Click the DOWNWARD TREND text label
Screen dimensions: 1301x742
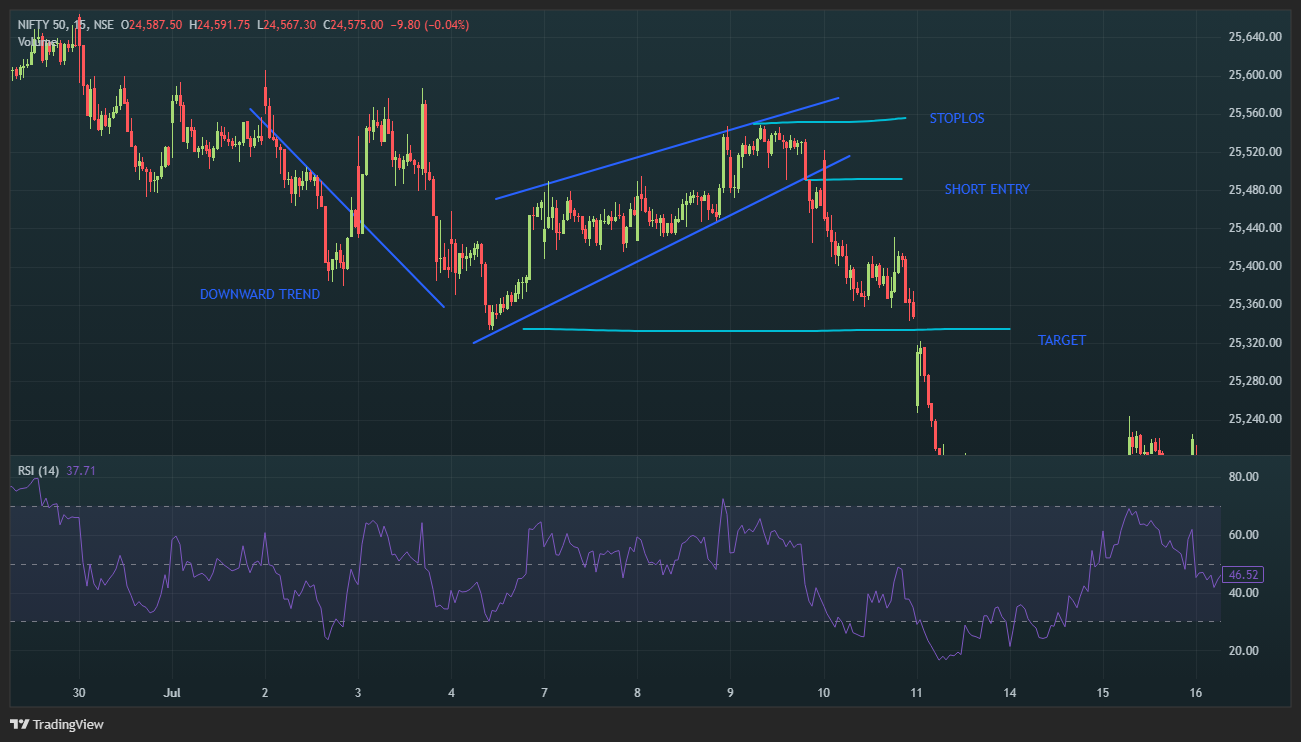[x=260, y=295]
